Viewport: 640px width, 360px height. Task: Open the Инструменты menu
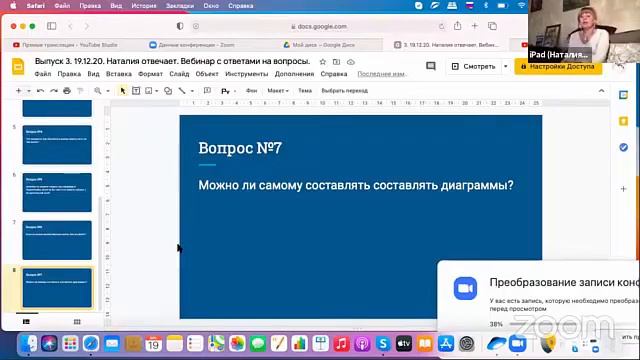(247, 74)
